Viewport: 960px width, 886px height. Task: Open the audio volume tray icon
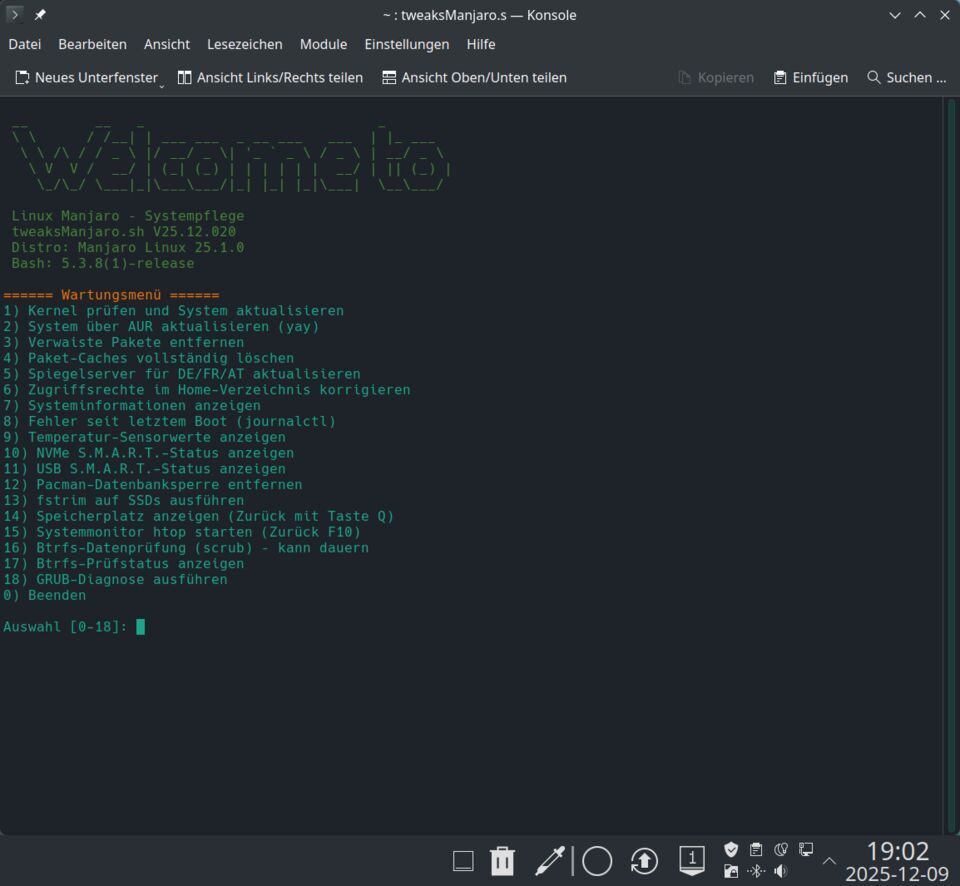(781, 872)
